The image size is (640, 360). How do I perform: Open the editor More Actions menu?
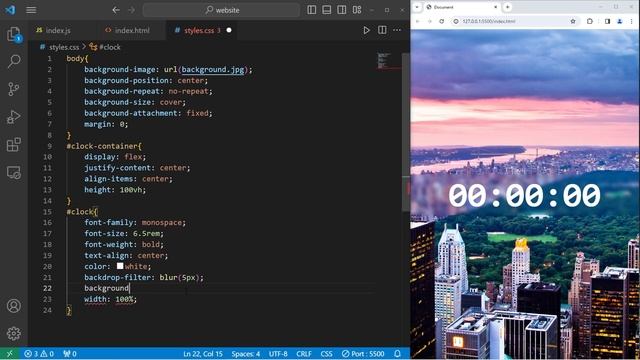pos(397,30)
